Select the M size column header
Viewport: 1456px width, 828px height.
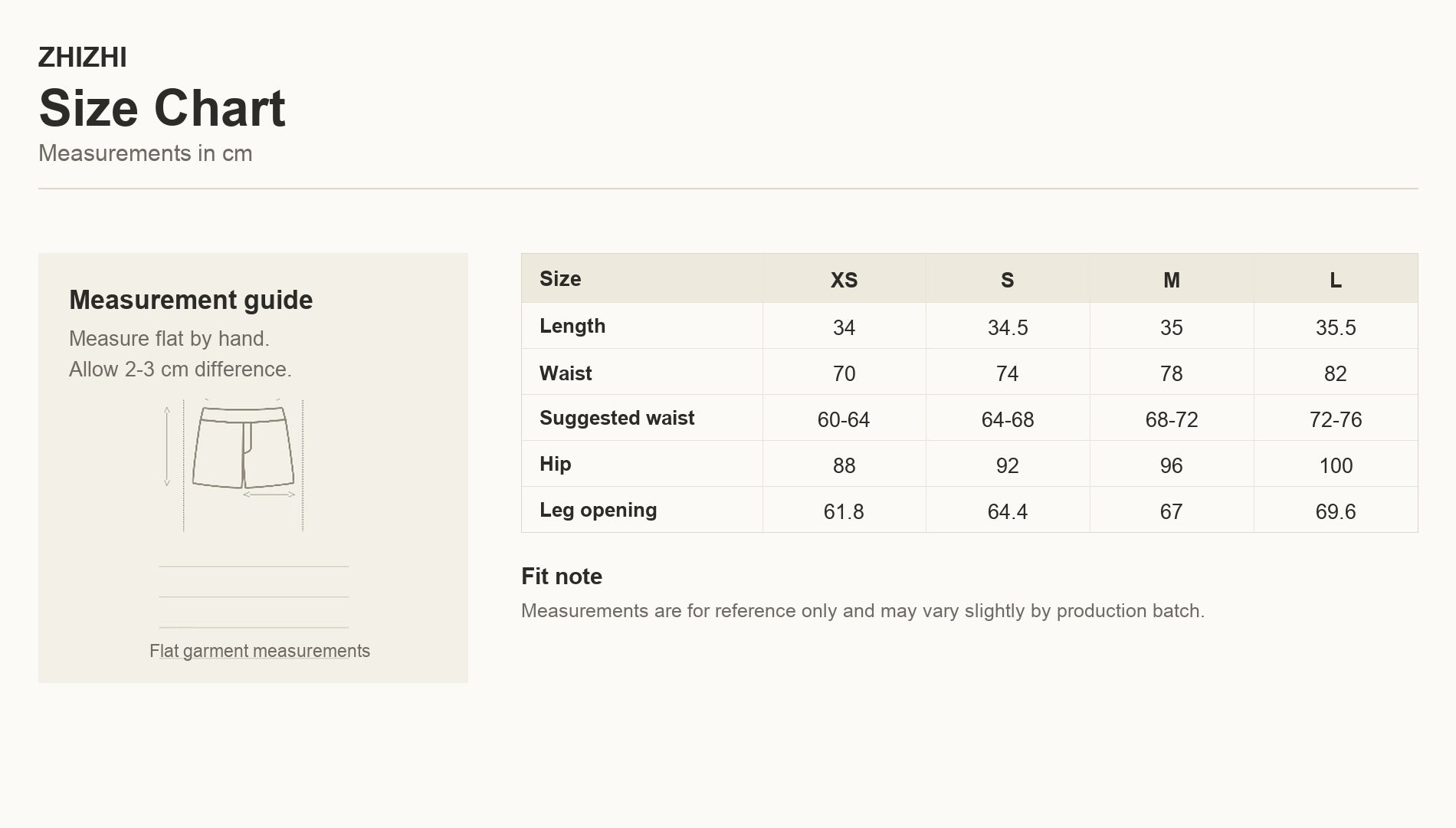(x=1172, y=280)
